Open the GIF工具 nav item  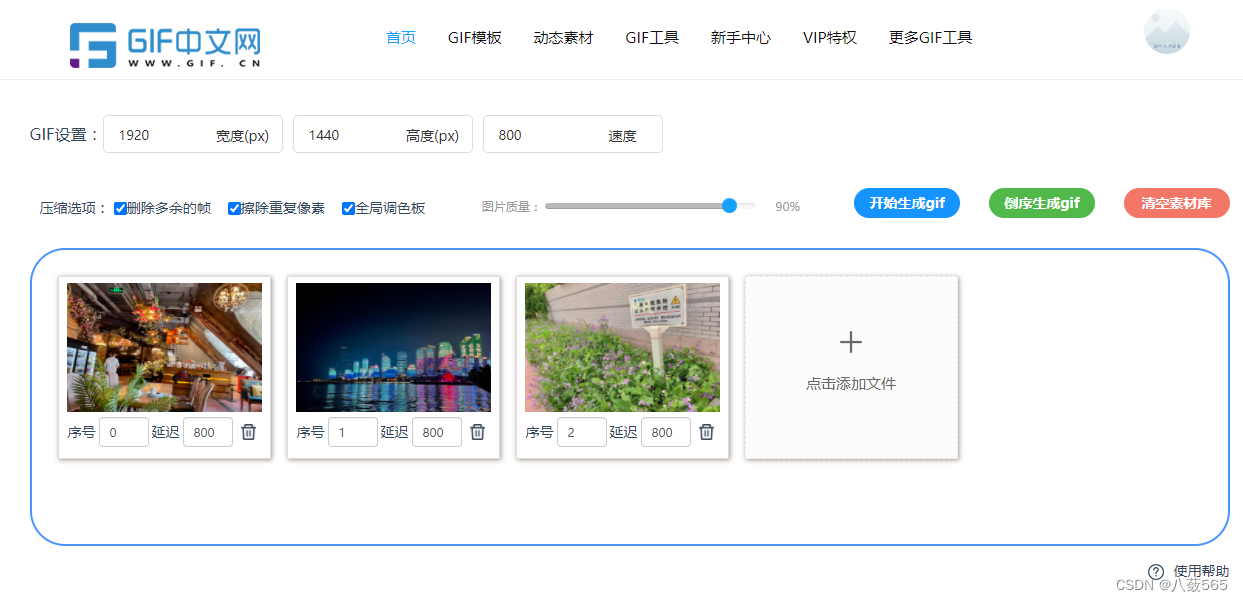652,38
